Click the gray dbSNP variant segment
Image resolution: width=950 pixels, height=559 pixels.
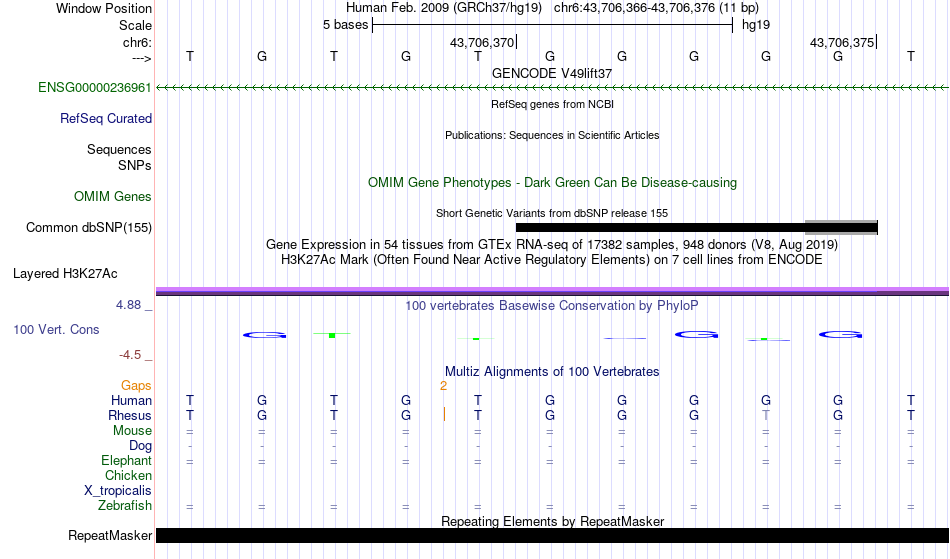tap(841, 227)
